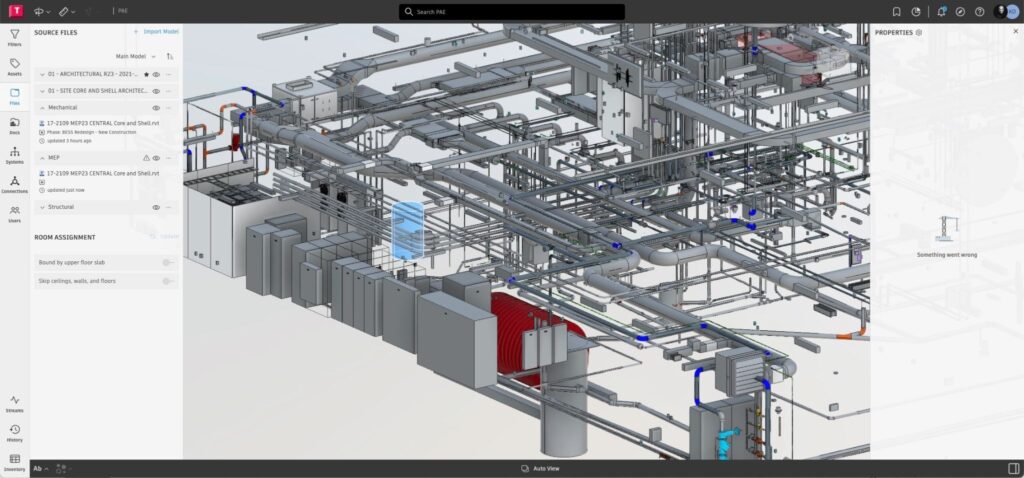Toggle Skip ceilings, walls, and floors
This screenshot has width=1024, height=478.
[x=168, y=281]
